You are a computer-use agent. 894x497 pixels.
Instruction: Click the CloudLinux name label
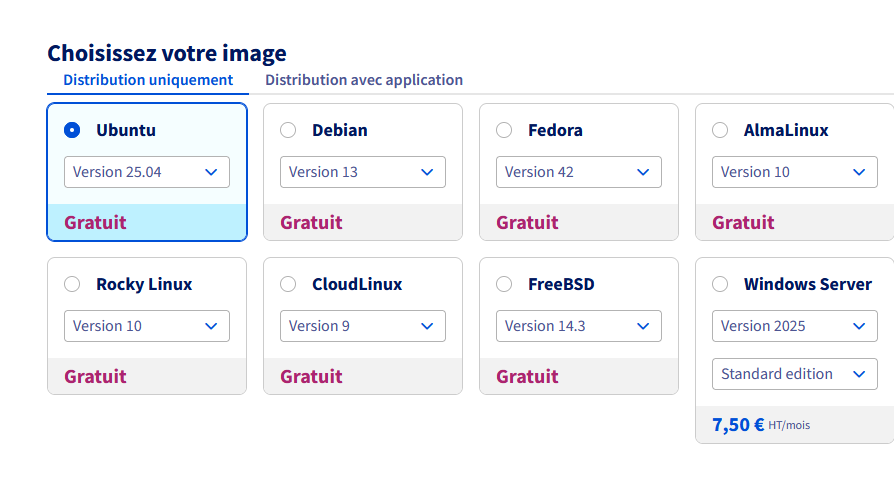(x=357, y=284)
